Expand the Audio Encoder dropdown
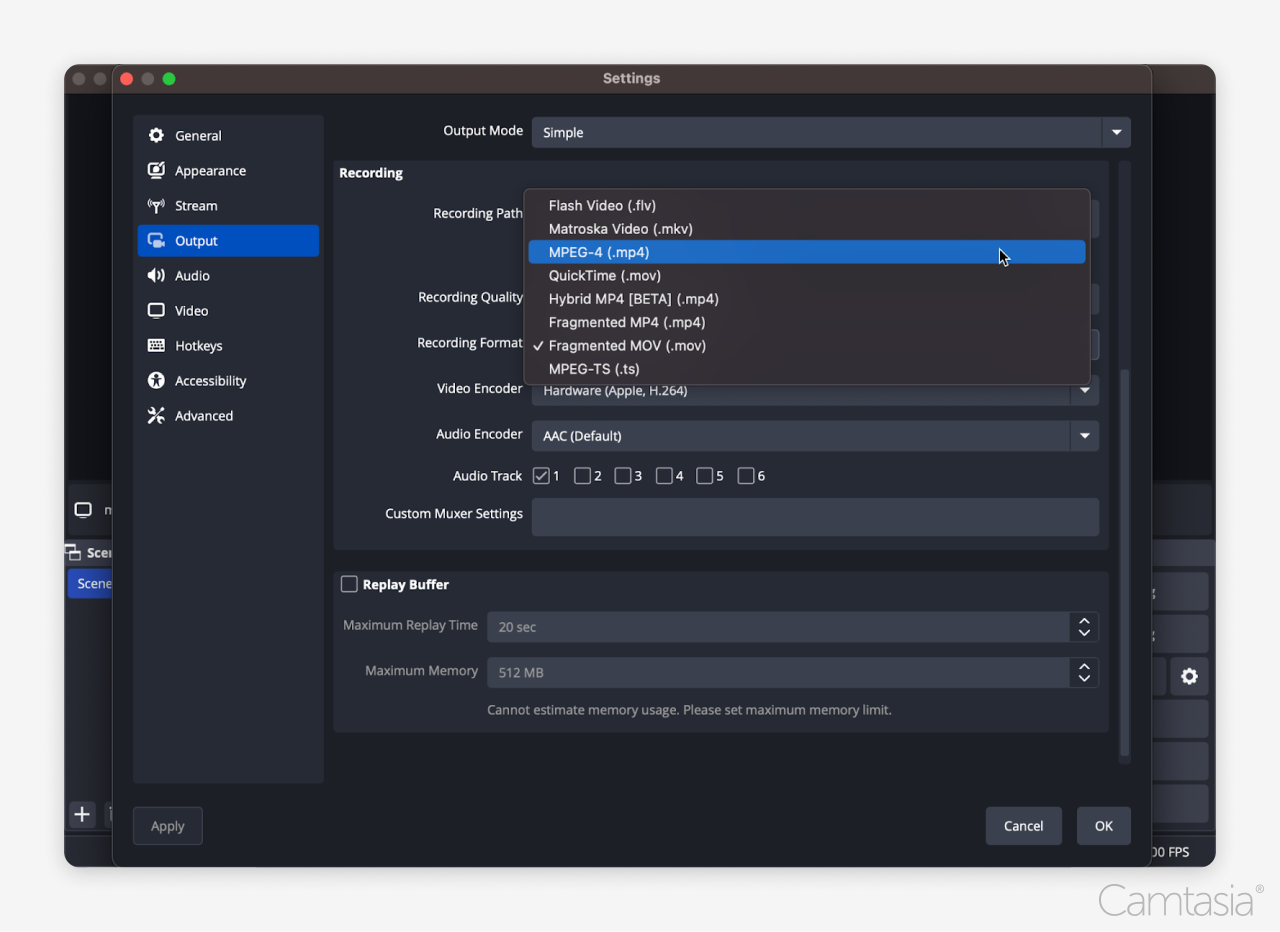 coord(1084,436)
